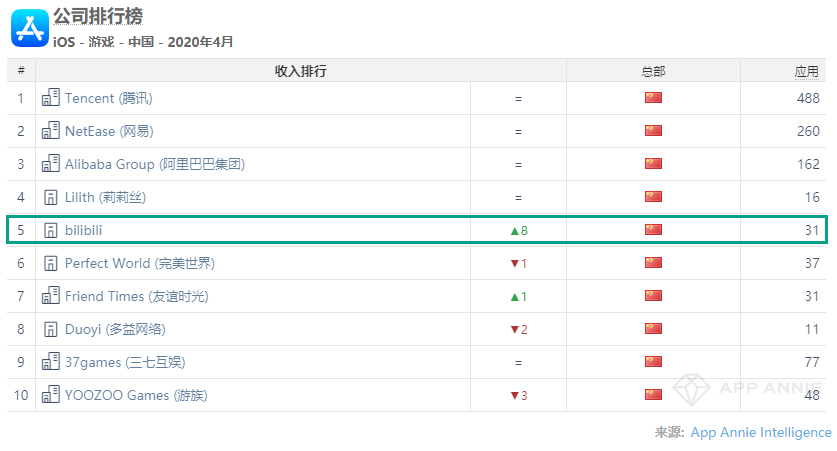Click the app count 488 for Tencent
Image resolution: width=837 pixels, height=451 pixels.
pyautogui.click(x=807, y=98)
